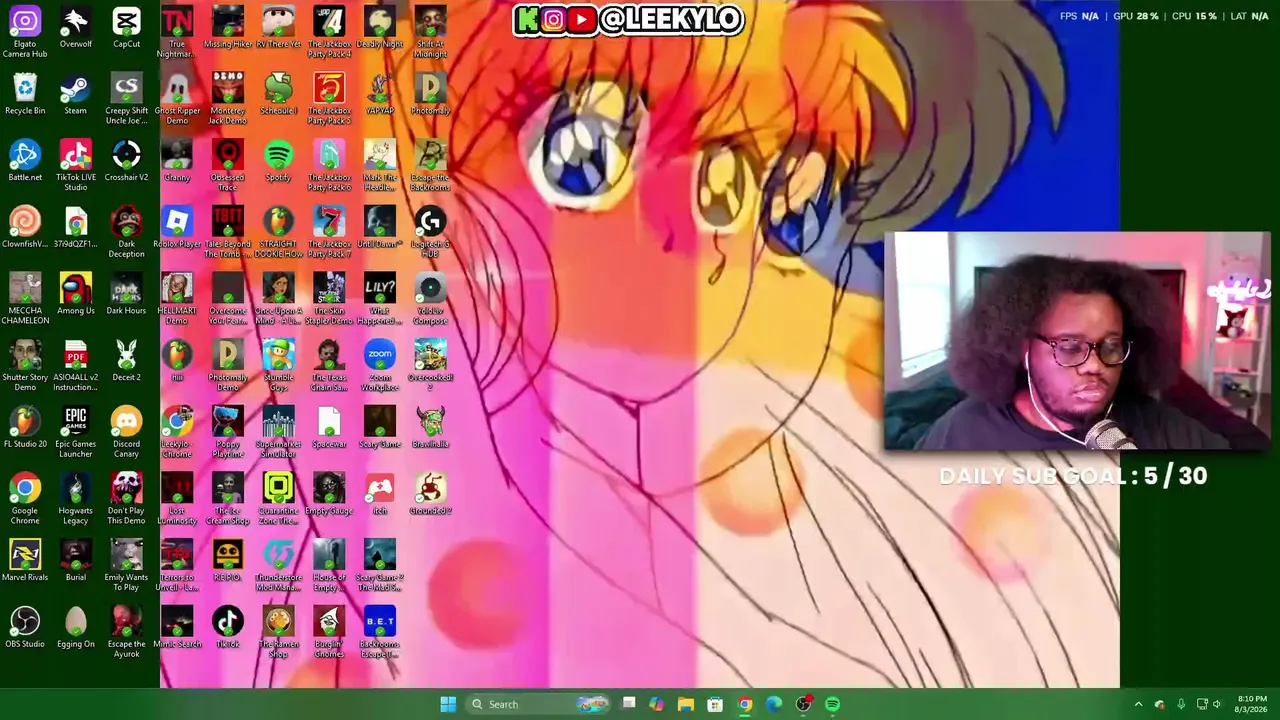Launch Overwolf from the desktop

pyautogui.click(x=76, y=28)
